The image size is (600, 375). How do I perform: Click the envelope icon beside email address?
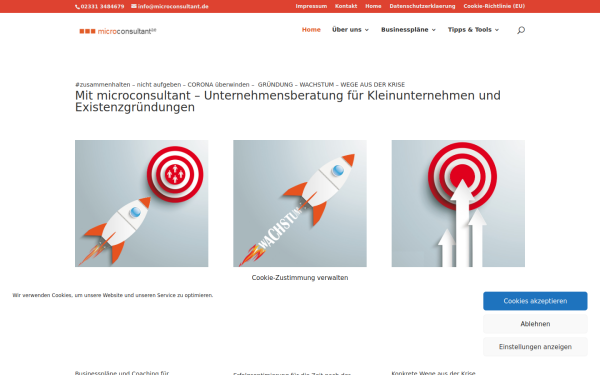point(134,6)
